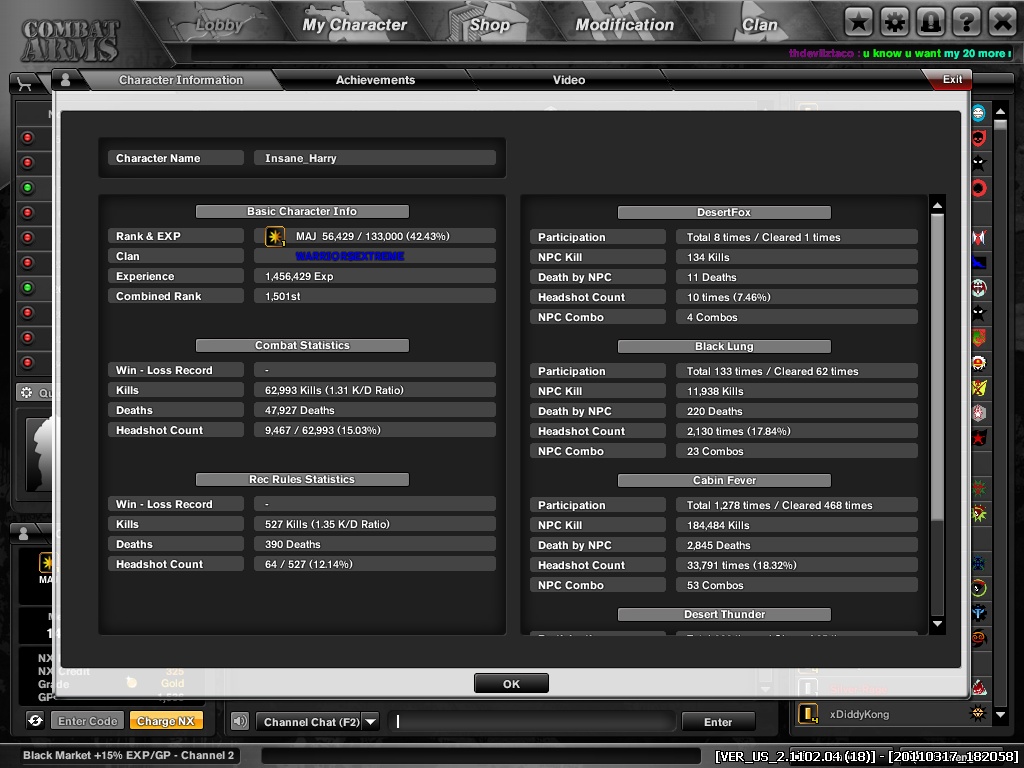Open game settings via the gear icon
Screen dimensions: 1024x768
[x=895, y=23]
